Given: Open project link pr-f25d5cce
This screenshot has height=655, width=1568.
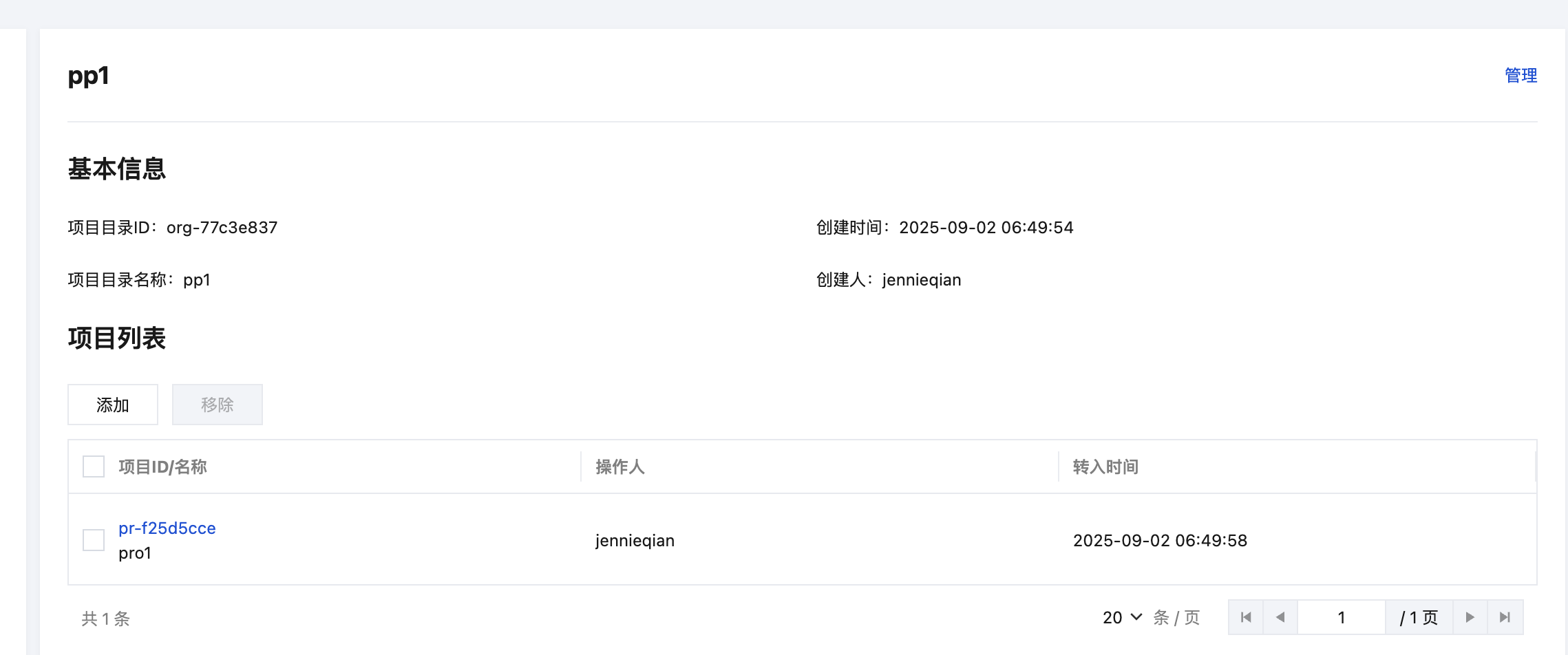Looking at the screenshot, I should coord(167,528).
